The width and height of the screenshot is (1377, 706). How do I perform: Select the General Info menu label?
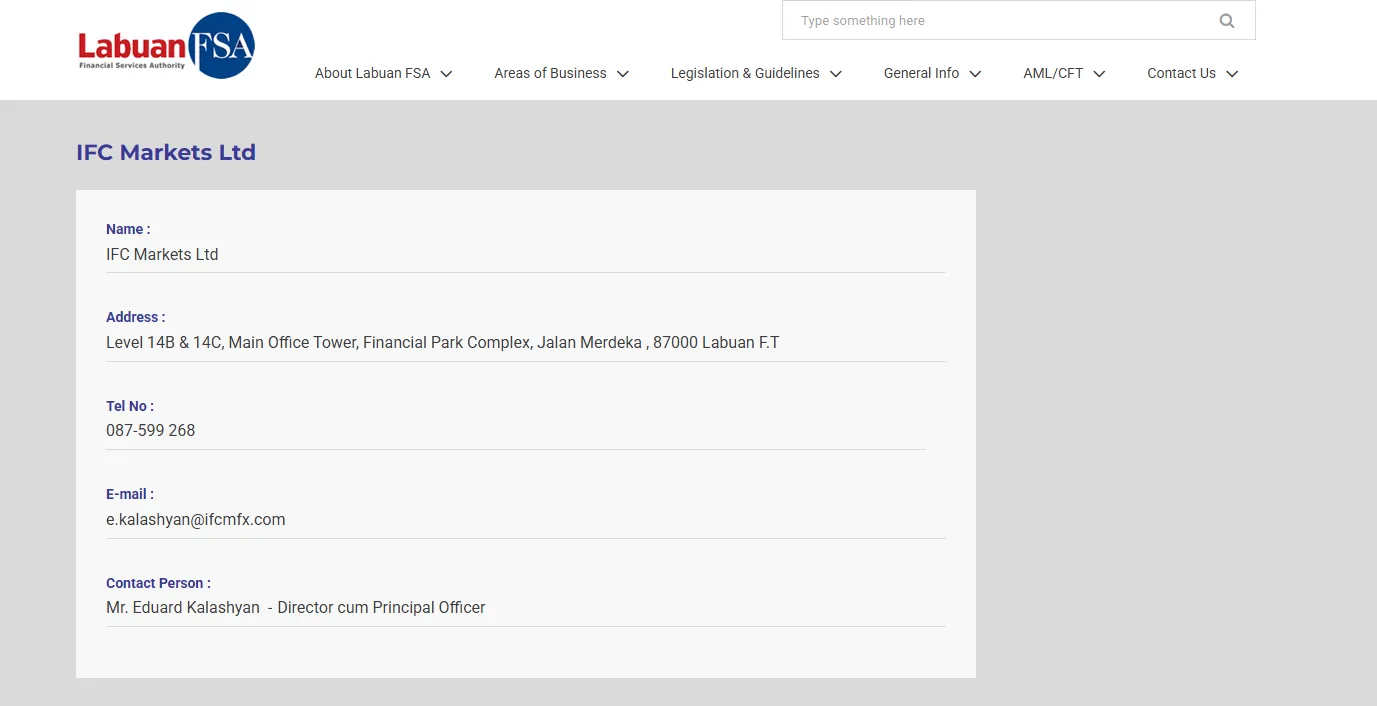(921, 73)
